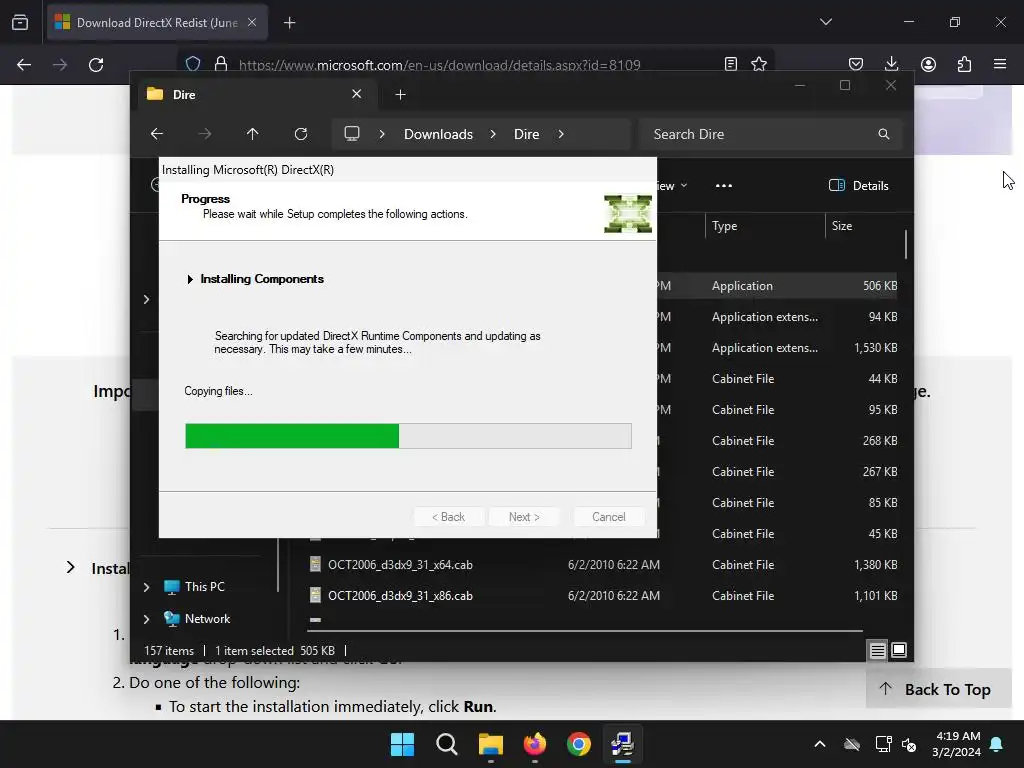The height and width of the screenshot is (768, 1024).
Task: Close the Dire Explorer tab
Action: pos(357,94)
